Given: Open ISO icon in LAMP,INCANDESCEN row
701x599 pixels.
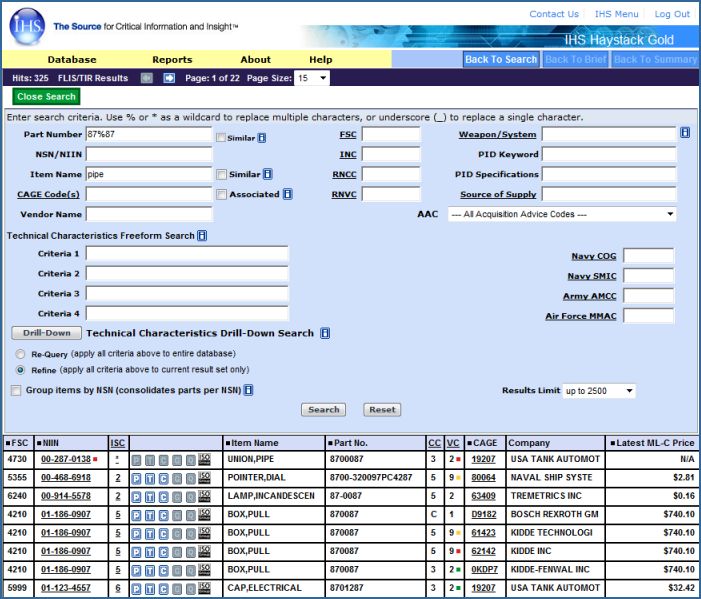Looking at the screenshot, I should [204, 496].
